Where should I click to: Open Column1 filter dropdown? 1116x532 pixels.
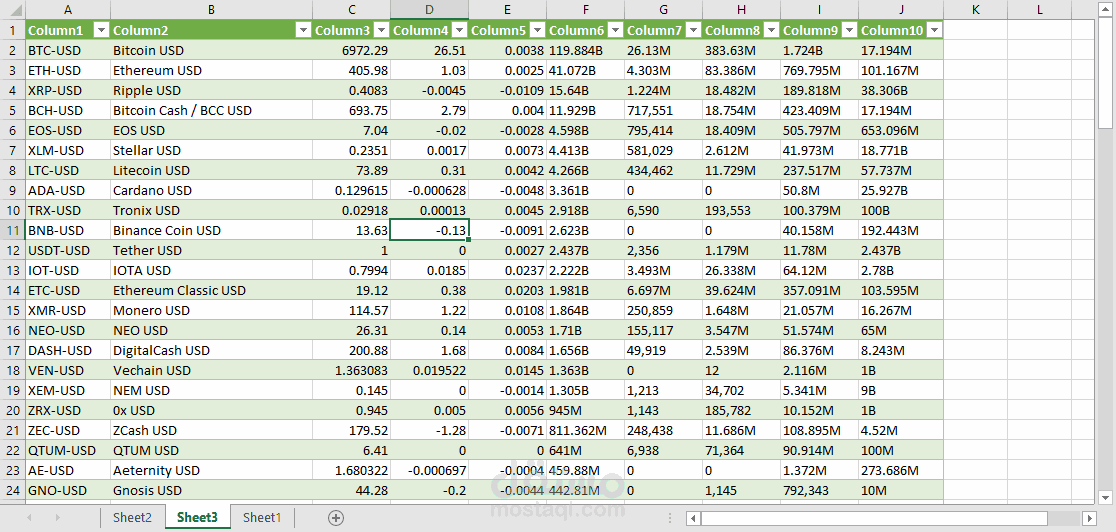102,30
